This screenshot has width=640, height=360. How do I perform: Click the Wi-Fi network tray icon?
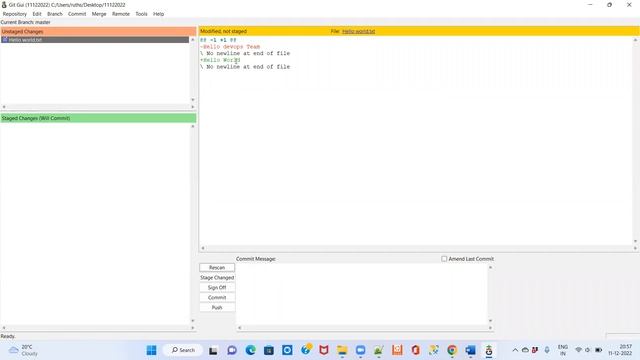578,350
